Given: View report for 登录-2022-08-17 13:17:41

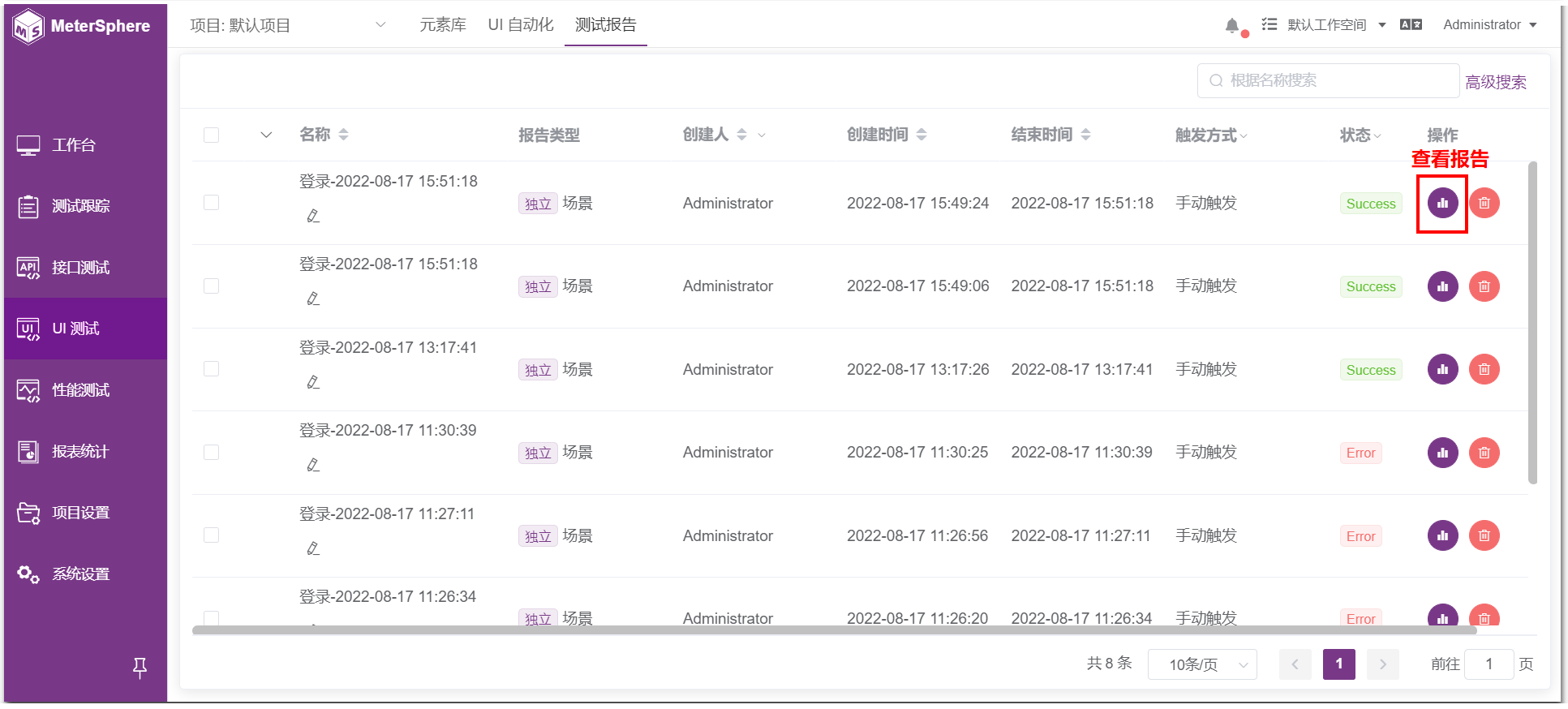Looking at the screenshot, I should click(1442, 369).
